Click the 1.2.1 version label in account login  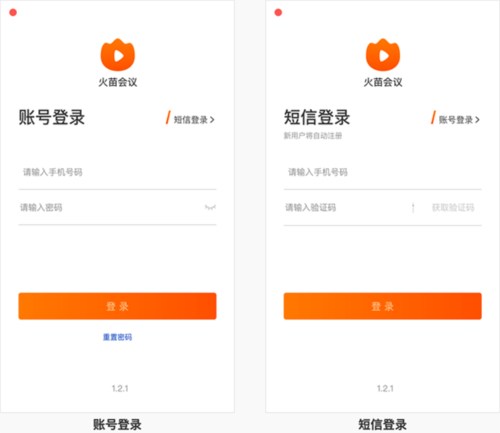[x=120, y=388]
